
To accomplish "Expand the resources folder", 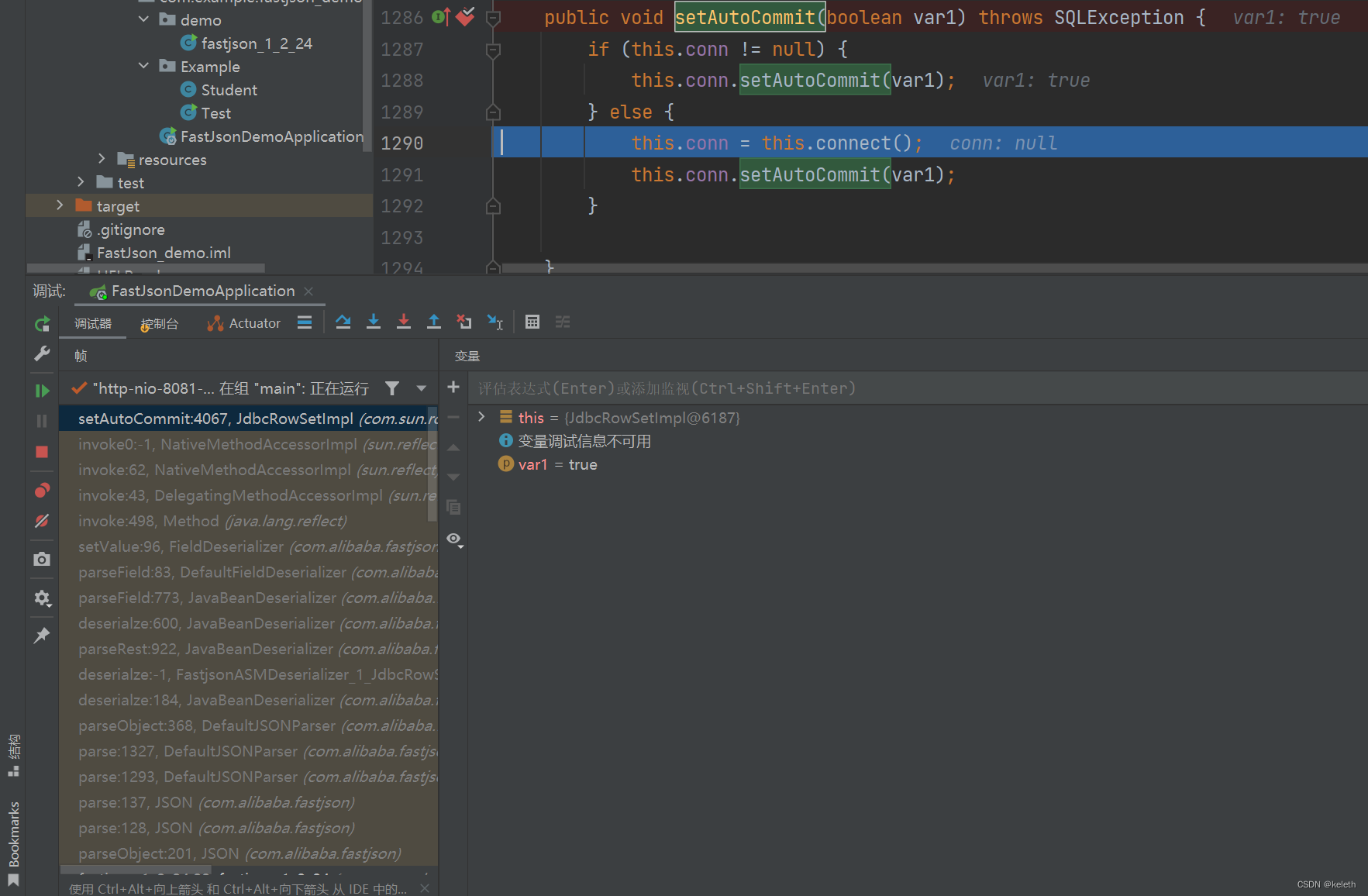I will [x=102, y=159].
